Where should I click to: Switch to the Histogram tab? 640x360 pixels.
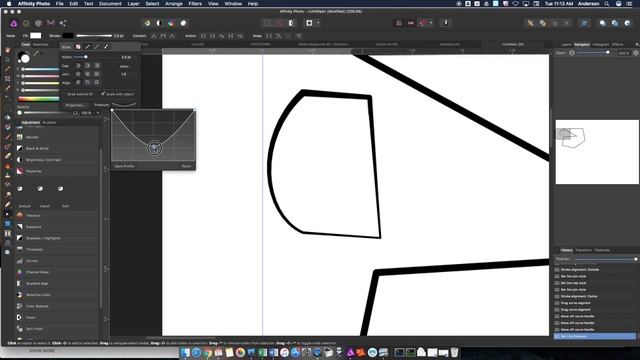pos(600,44)
